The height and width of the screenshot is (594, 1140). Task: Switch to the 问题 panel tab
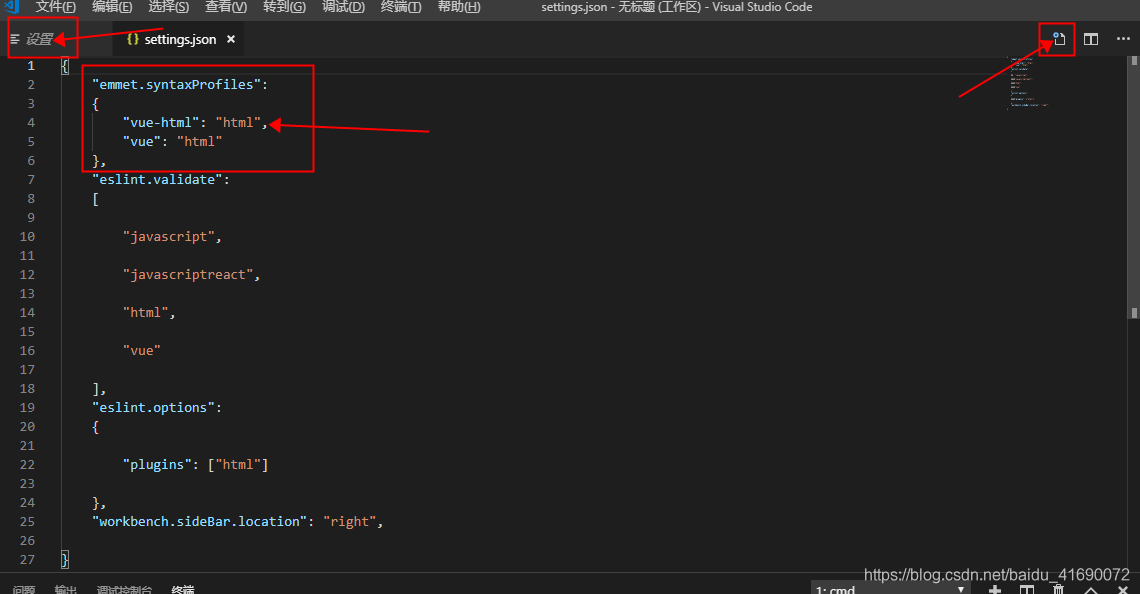pyautogui.click(x=23, y=590)
